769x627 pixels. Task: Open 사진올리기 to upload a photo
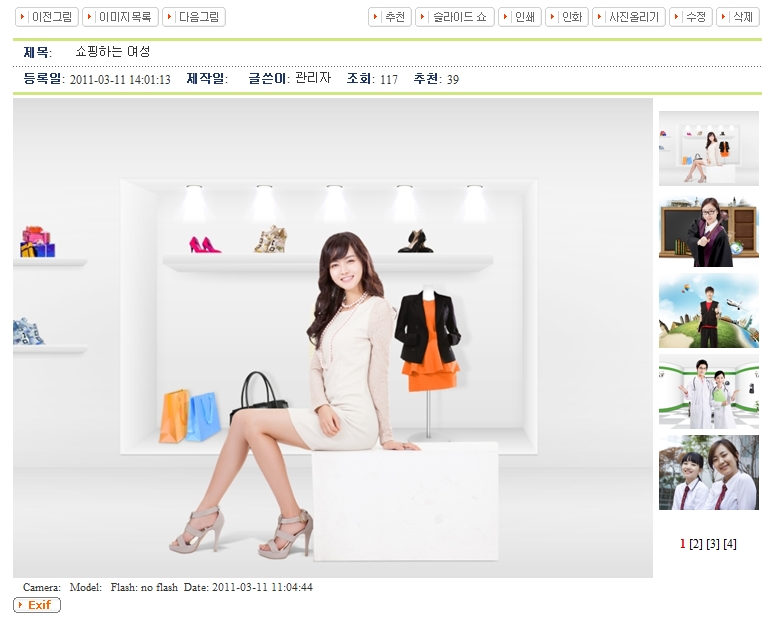click(629, 17)
